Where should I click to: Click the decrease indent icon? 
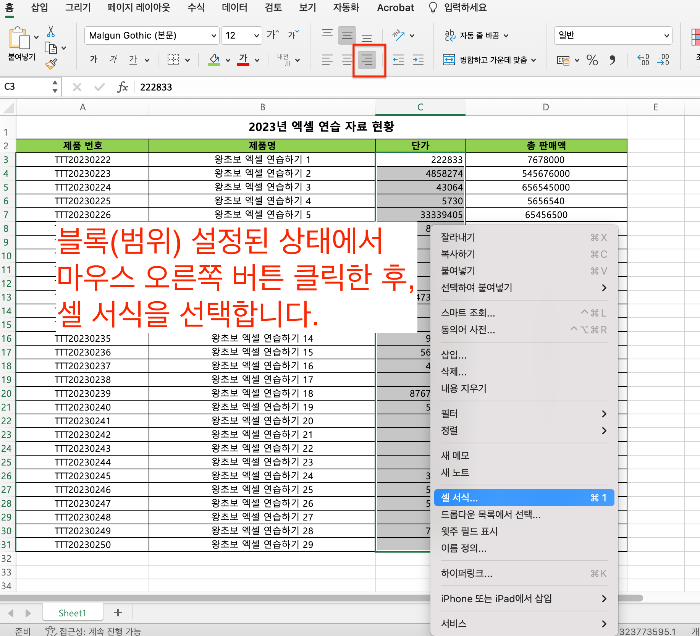point(398,60)
